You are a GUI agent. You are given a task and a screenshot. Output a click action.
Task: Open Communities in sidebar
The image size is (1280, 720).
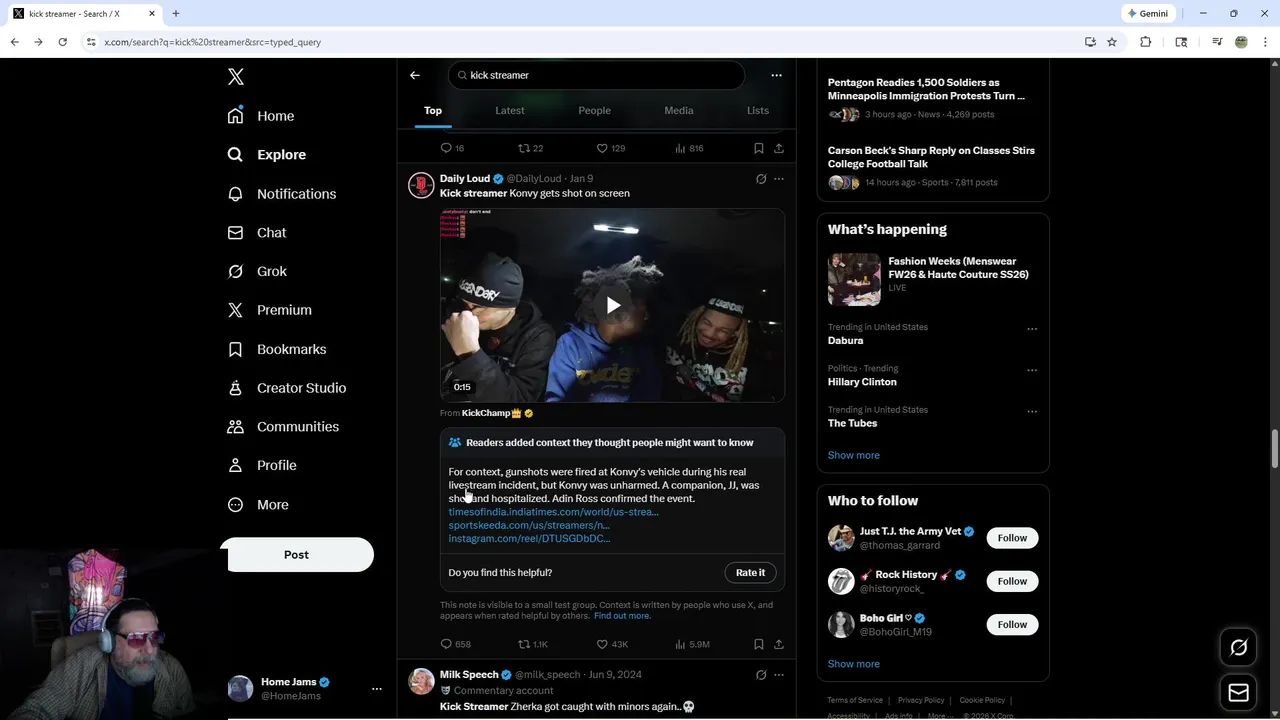pos(283,426)
